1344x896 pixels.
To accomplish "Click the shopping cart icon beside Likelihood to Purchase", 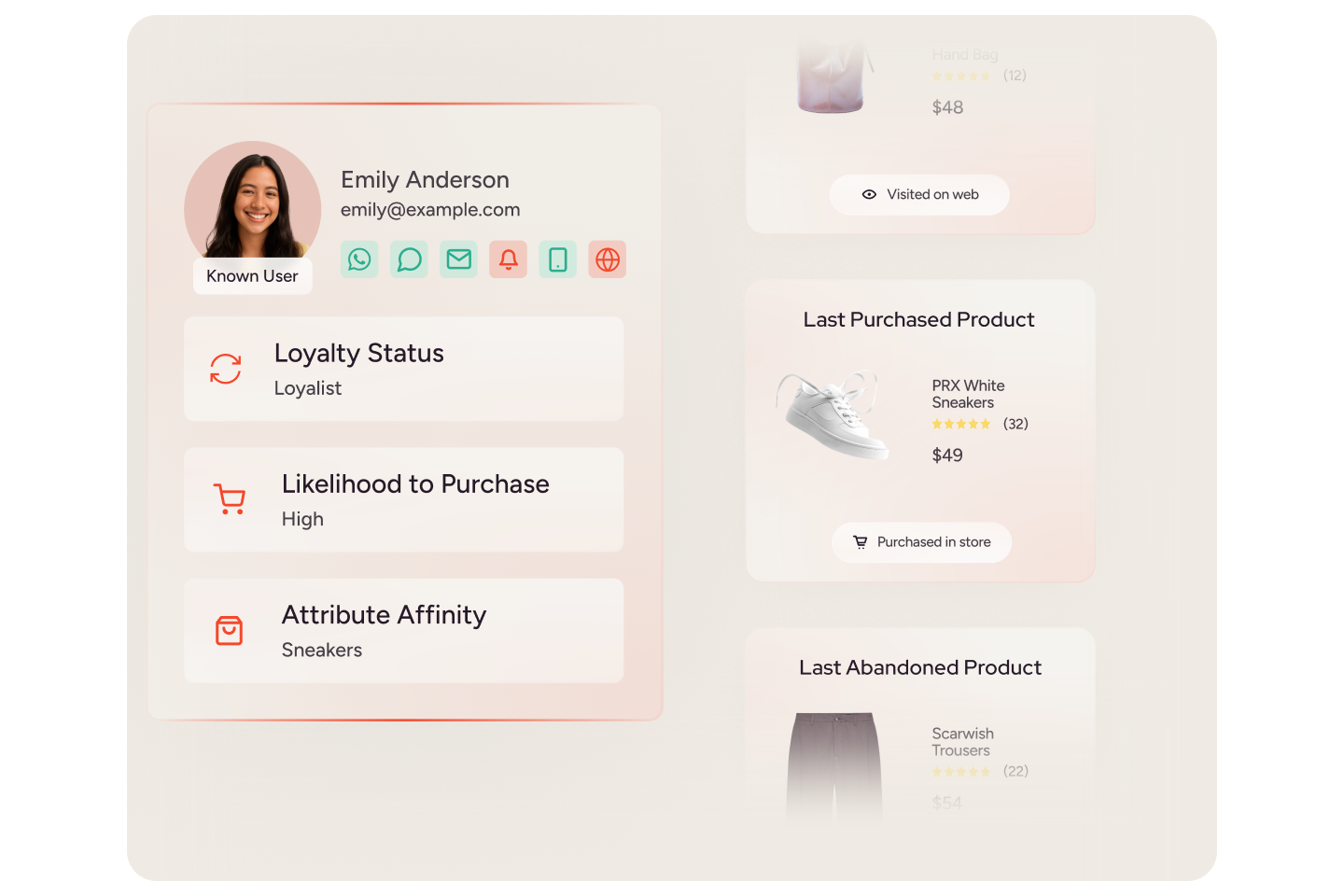I will coord(230,499).
